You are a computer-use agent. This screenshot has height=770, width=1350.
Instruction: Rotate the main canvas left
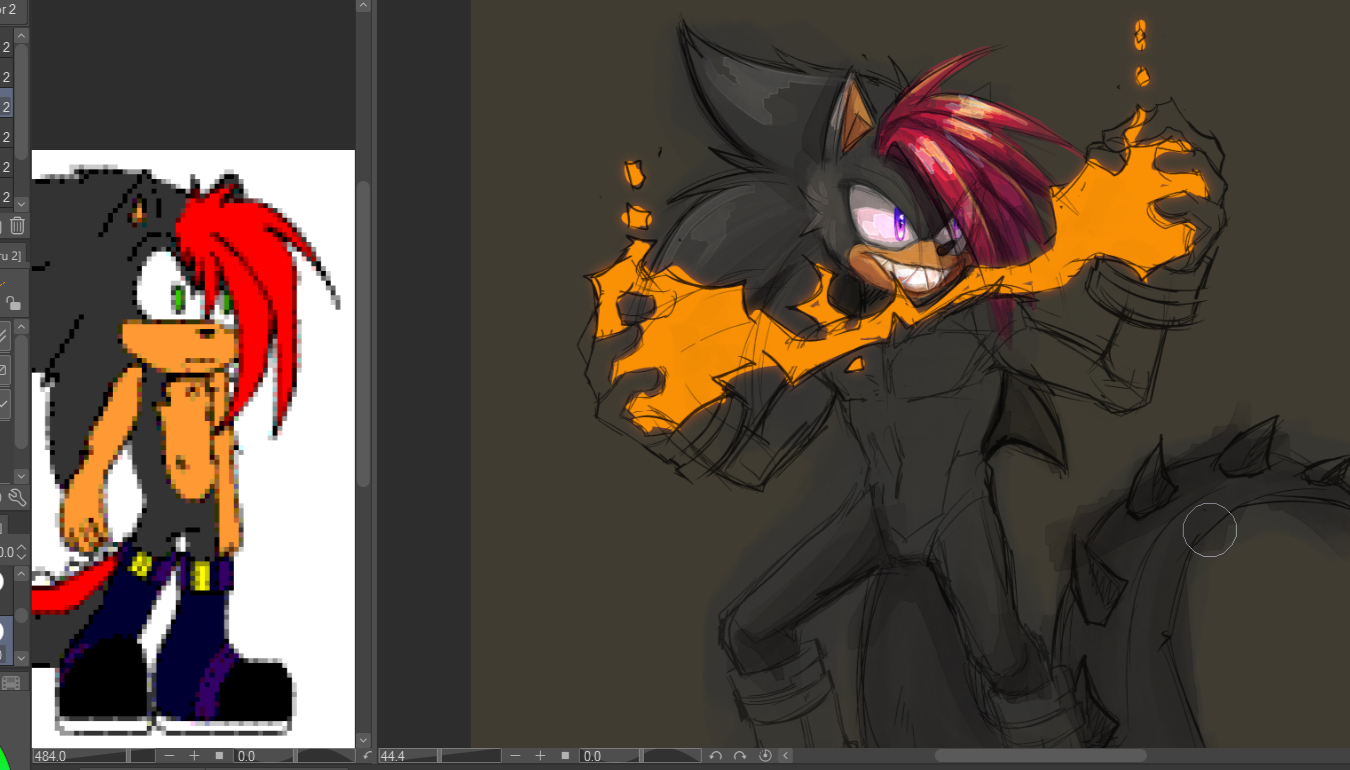click(x=715, y=756)
